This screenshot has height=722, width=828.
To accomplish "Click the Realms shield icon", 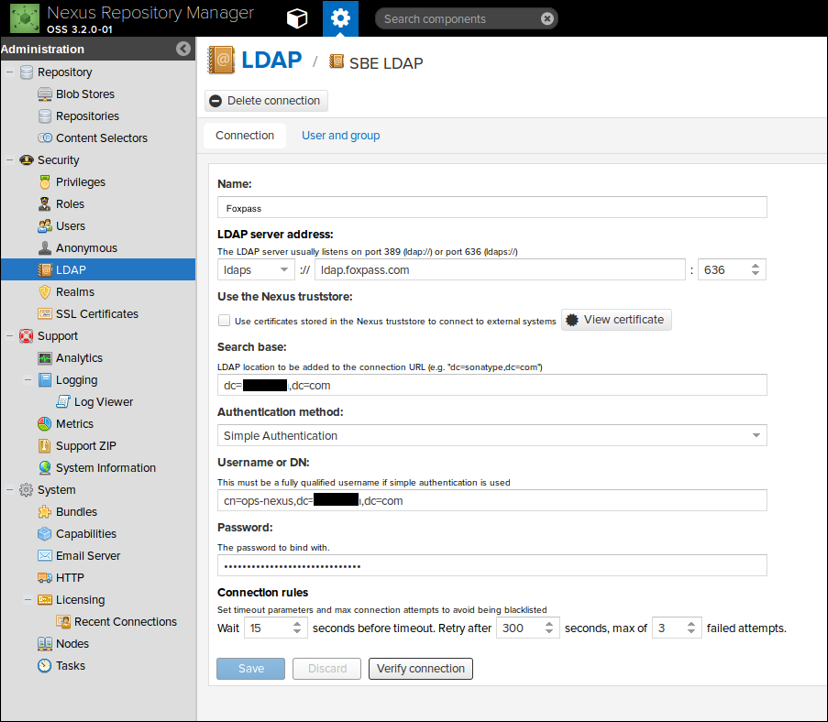I will point(45,292).
